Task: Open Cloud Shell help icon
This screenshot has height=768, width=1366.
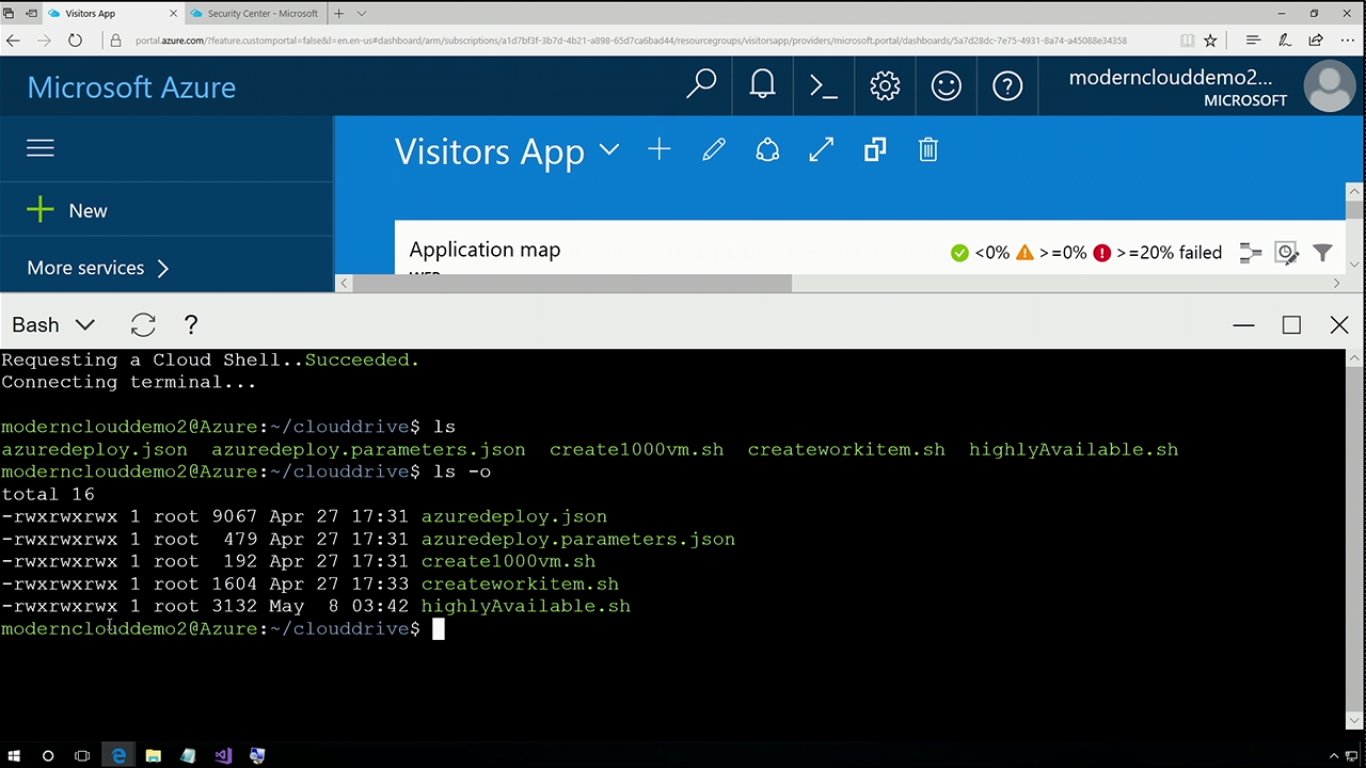Action: point(191,324)
